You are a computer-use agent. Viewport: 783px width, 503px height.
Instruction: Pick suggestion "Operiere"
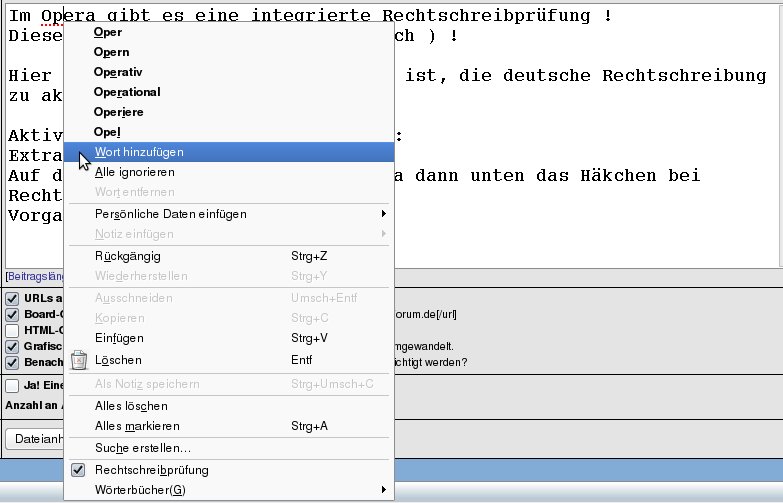tap(229, 112)
